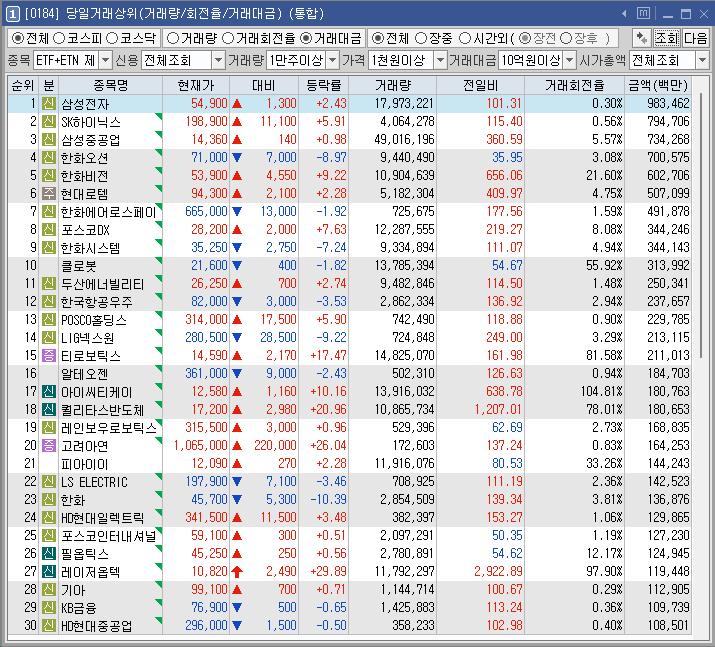Choose the 거래량 sort radio button
715x647 pixels.
[x=173, y=38]
